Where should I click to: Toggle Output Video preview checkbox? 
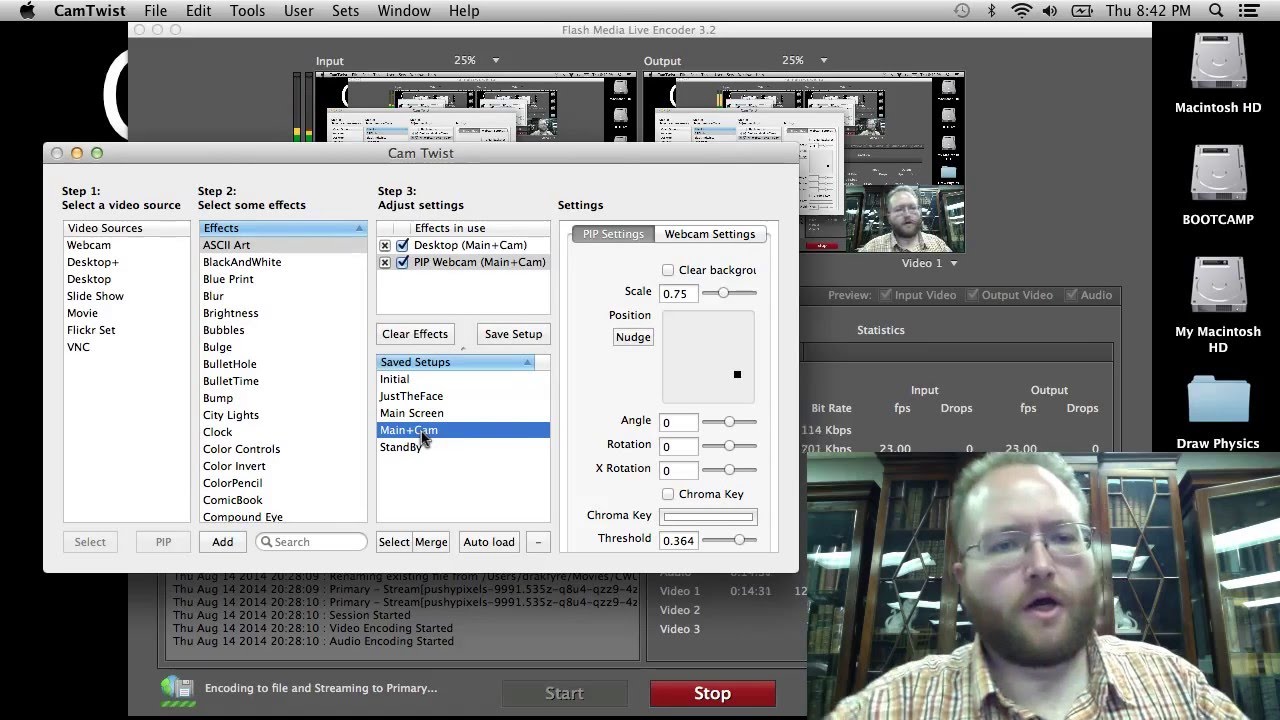click(971, 295)
